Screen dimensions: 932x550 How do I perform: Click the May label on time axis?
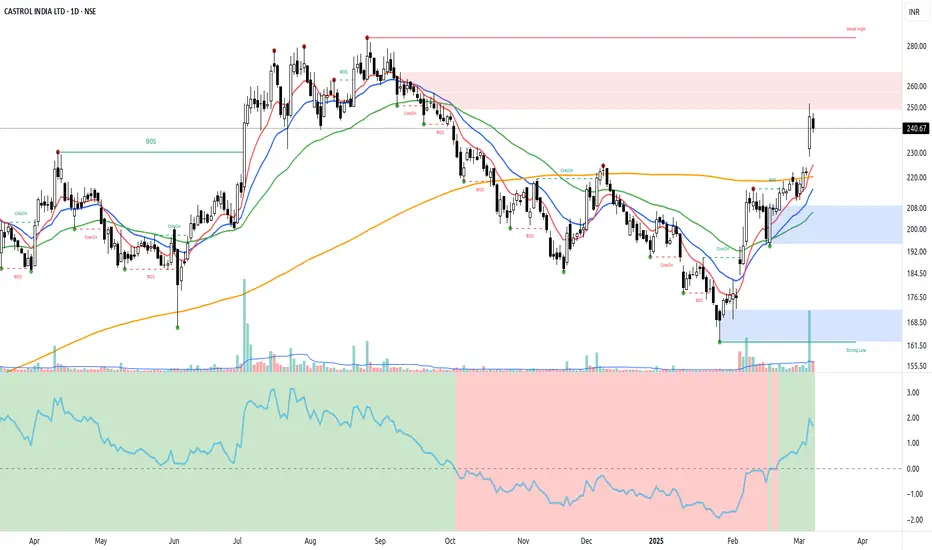pos(101,541)
